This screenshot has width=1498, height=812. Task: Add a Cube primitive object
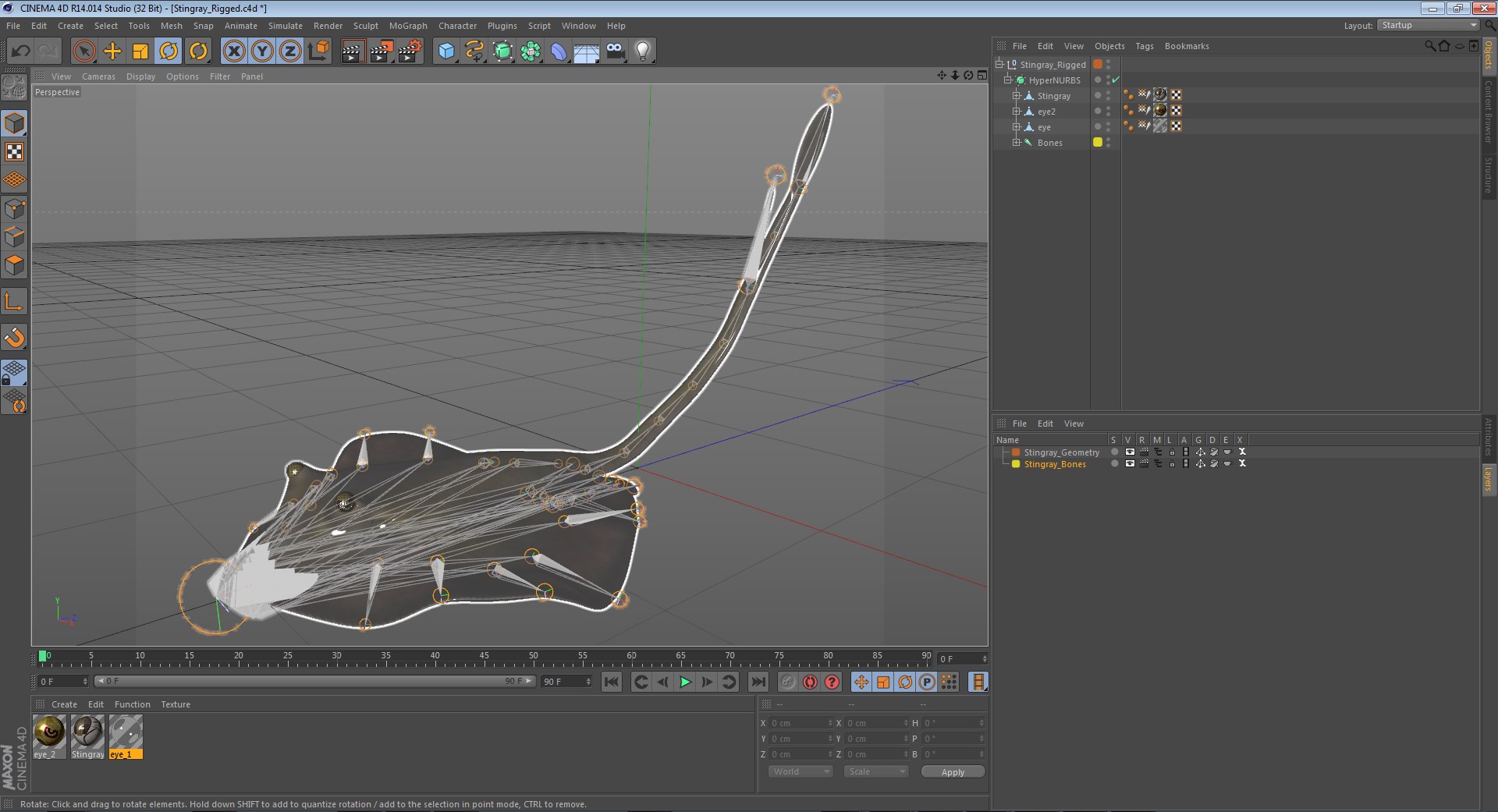pyautogui.click(x=446, y=51)
